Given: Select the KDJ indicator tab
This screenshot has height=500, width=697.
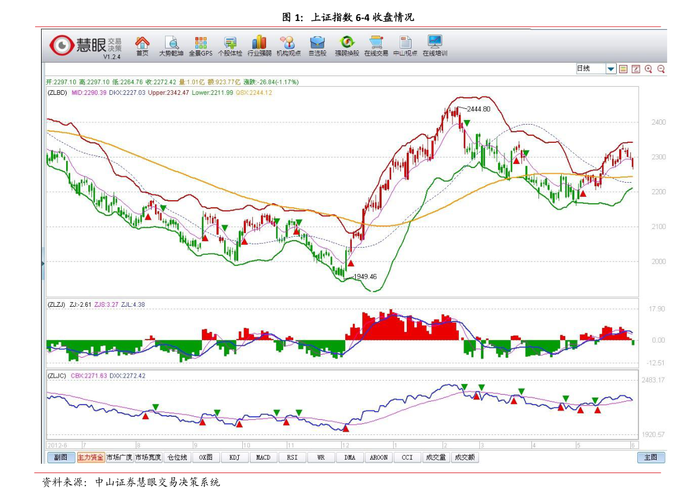Looking at the screenshot, I should coord(234,456).
